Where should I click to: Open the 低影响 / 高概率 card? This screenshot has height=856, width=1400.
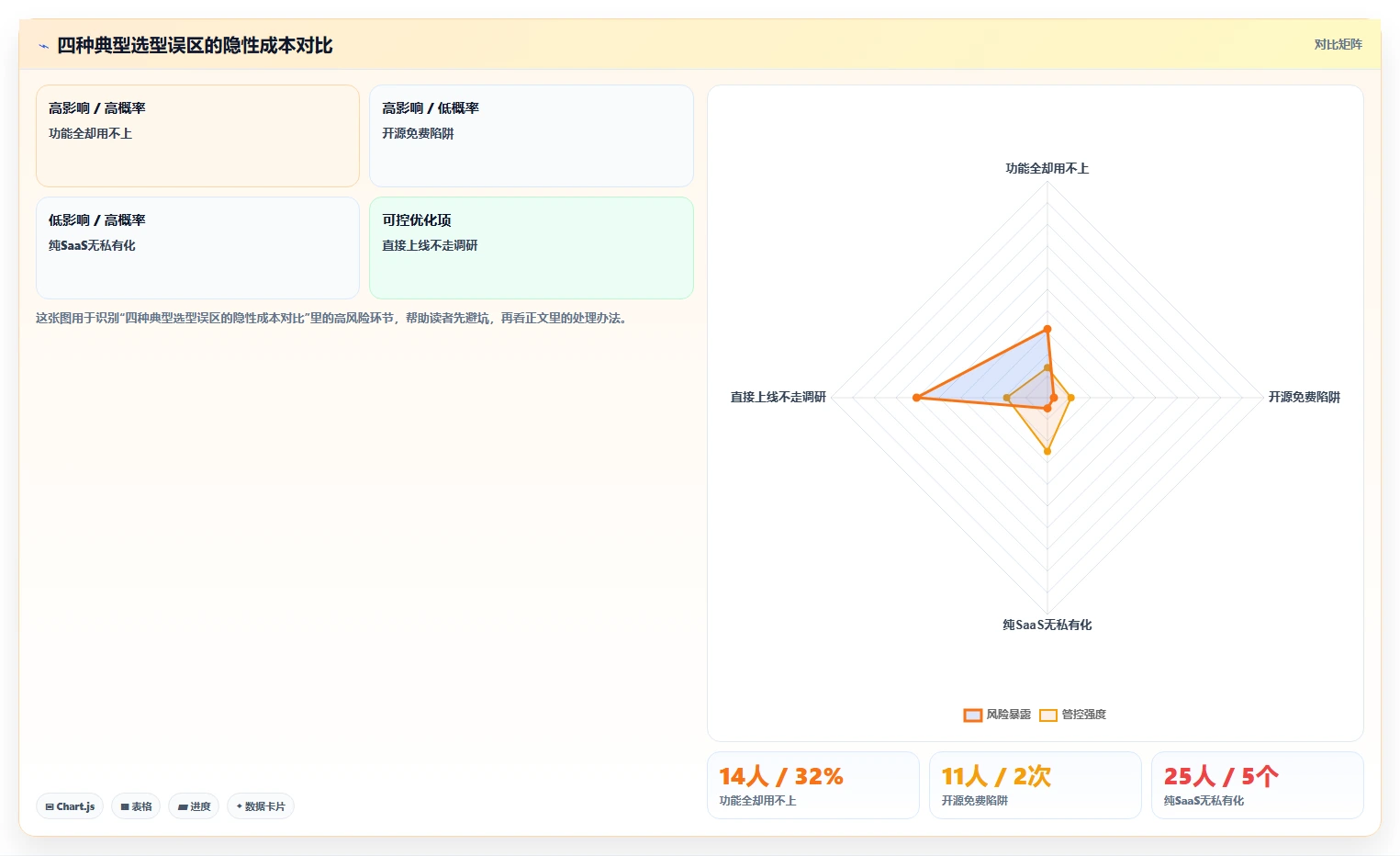tap(197, 248)
